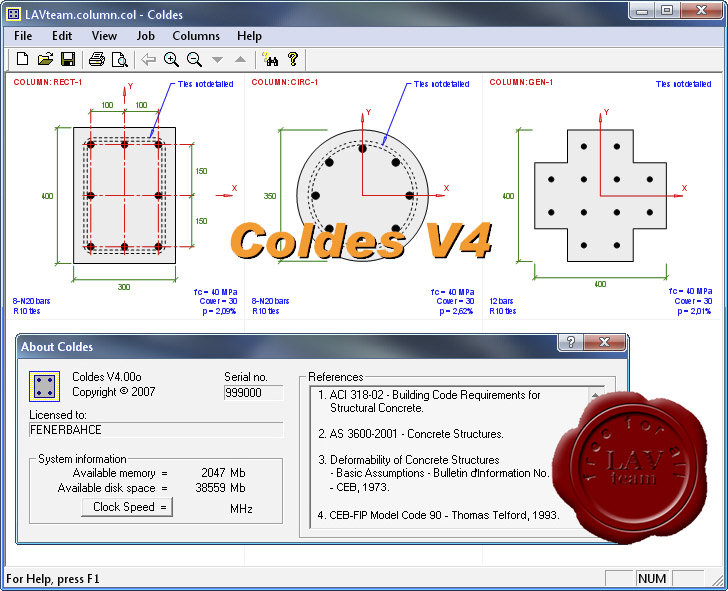Click the NUM indicator in status bar
Image resolution: width=728 pixels, height=591 pixels.
[x=652, y=578]
